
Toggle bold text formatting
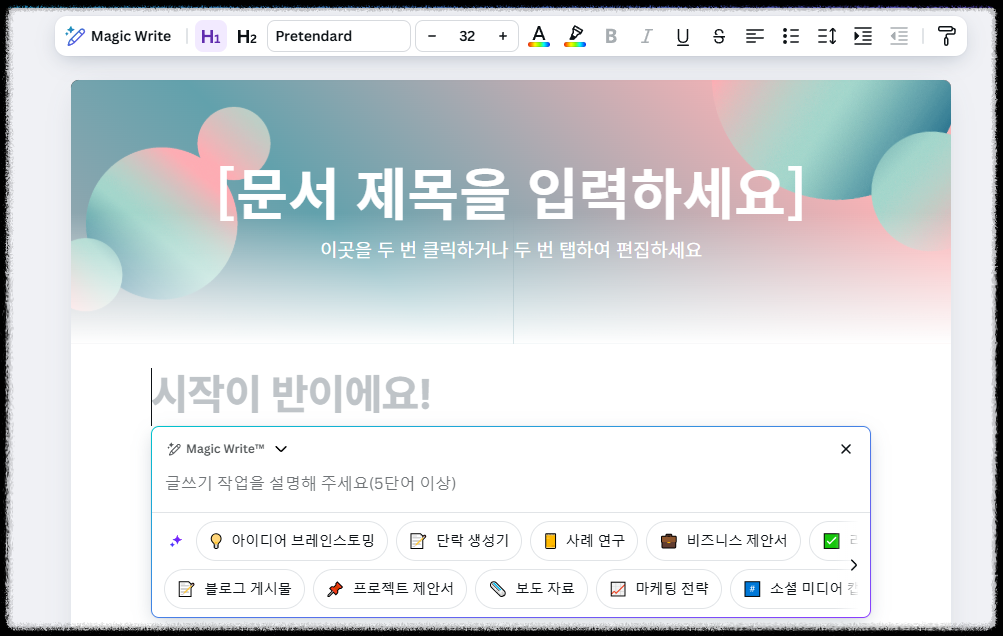611,36
